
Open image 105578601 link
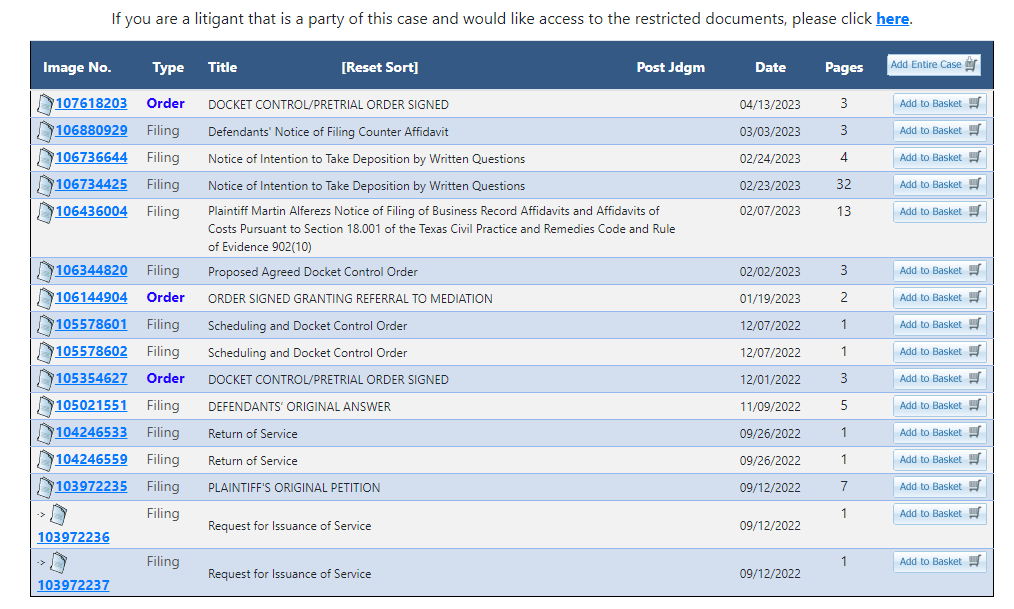click(91, 325)
